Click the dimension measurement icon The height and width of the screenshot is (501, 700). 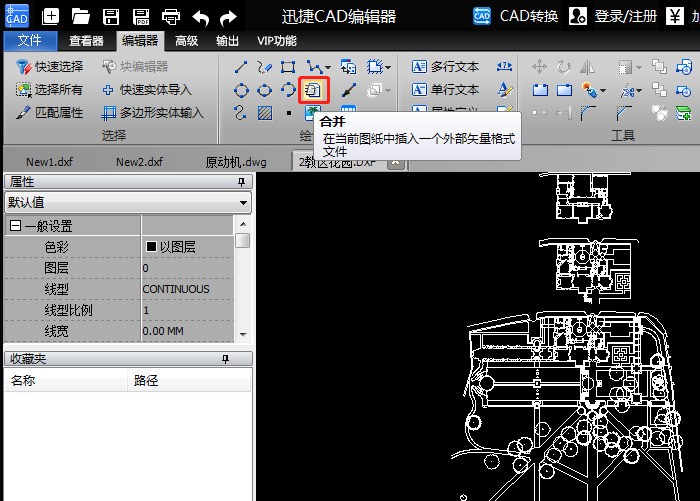coord(504,67)
